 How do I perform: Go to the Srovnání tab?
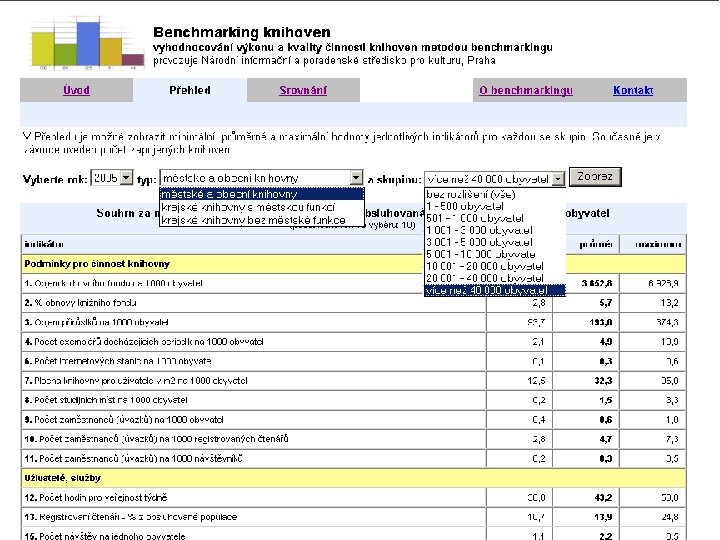(x=303, y=90)
